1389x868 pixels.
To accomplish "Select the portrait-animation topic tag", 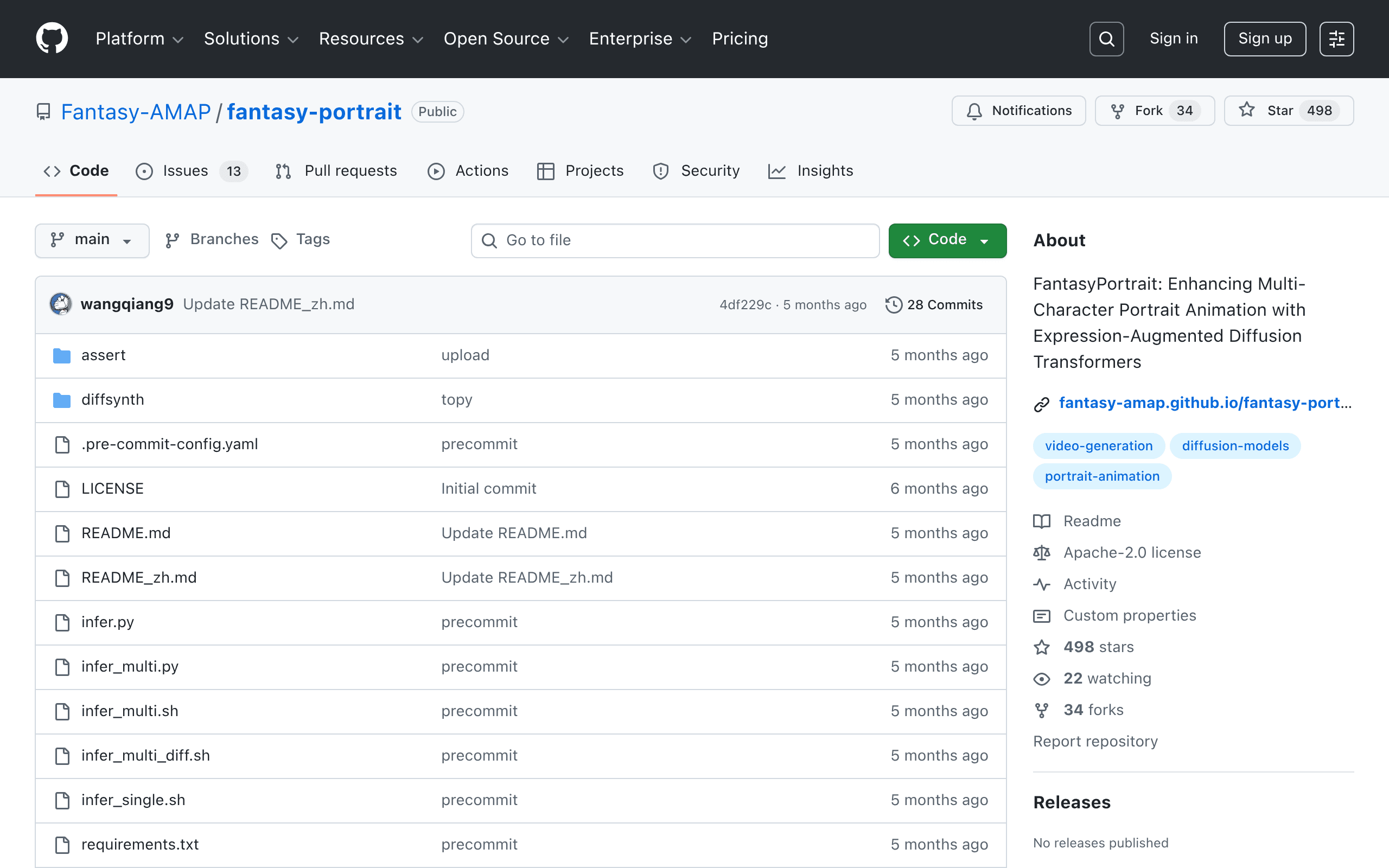I will coord(1102,476).
